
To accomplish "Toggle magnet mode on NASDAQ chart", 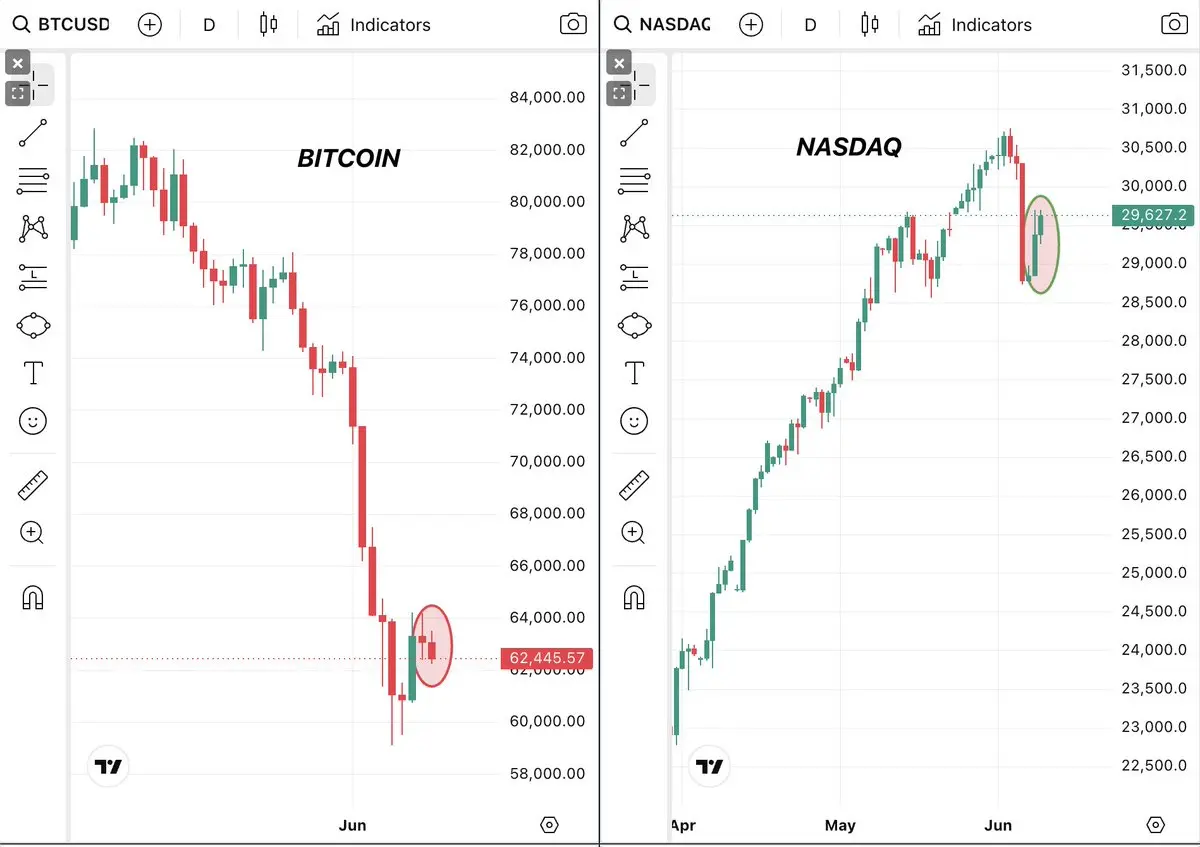I will (634, 598).
